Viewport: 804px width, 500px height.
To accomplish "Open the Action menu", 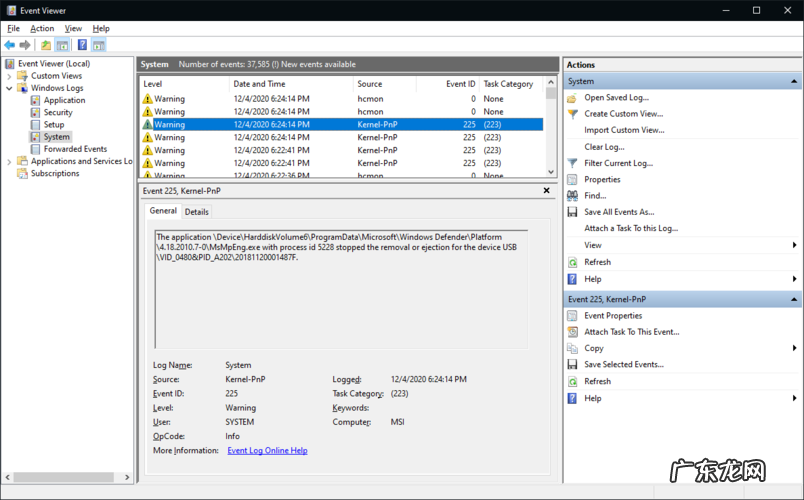I will (x=42, y=29).
